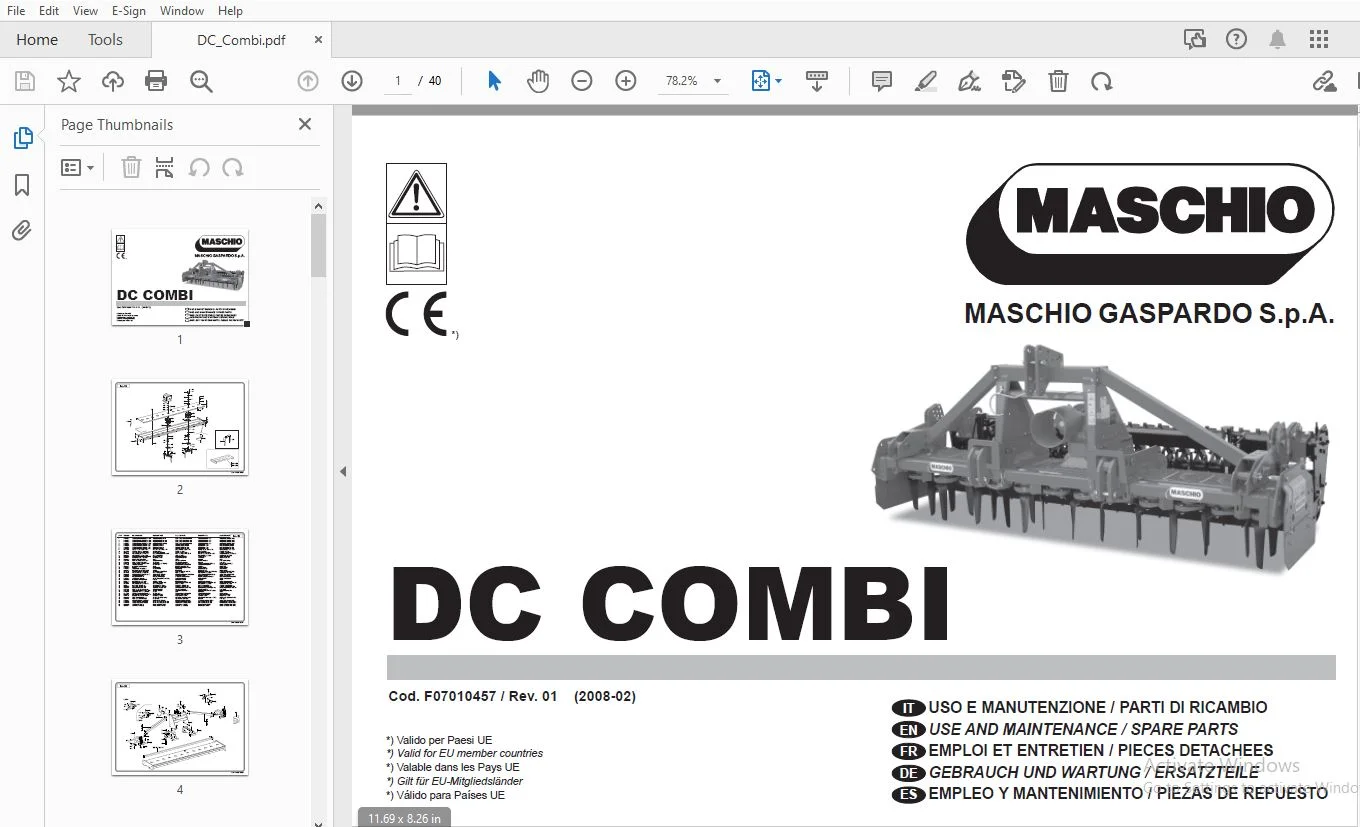Open the apps grid in the top right

1319,40
